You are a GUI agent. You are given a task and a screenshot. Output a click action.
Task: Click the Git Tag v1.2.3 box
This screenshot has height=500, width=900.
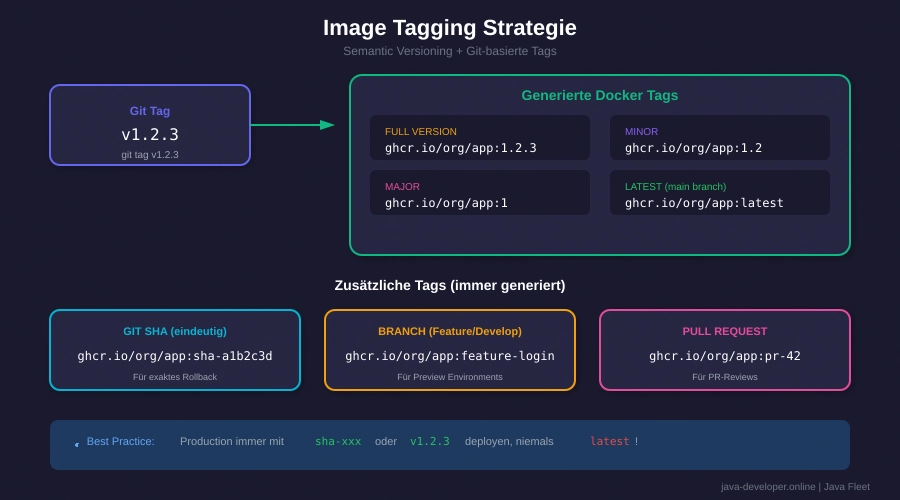(150, 125)
